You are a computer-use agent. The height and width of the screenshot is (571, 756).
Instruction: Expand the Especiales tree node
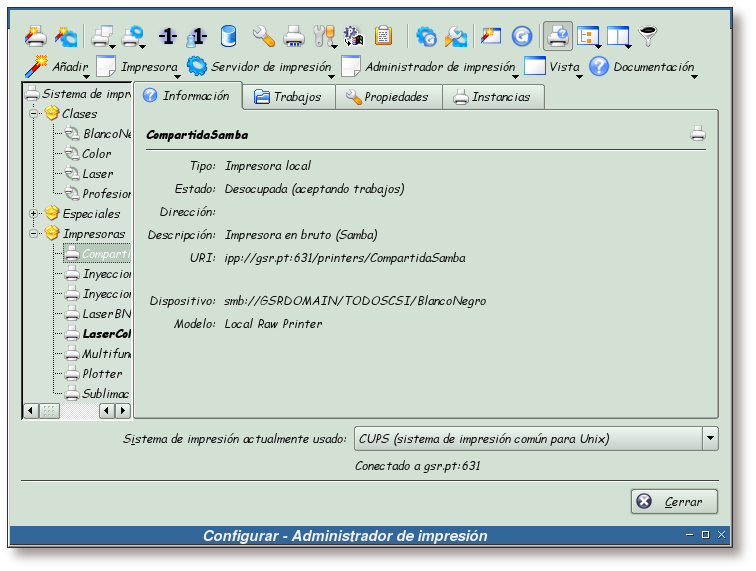(33, 214)
